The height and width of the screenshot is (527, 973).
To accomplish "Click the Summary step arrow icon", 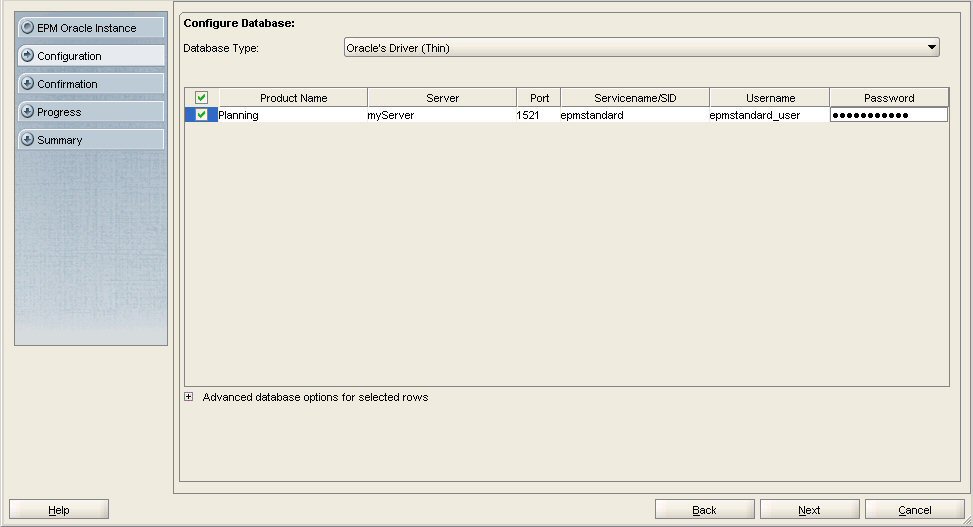I will coord(27,139).
